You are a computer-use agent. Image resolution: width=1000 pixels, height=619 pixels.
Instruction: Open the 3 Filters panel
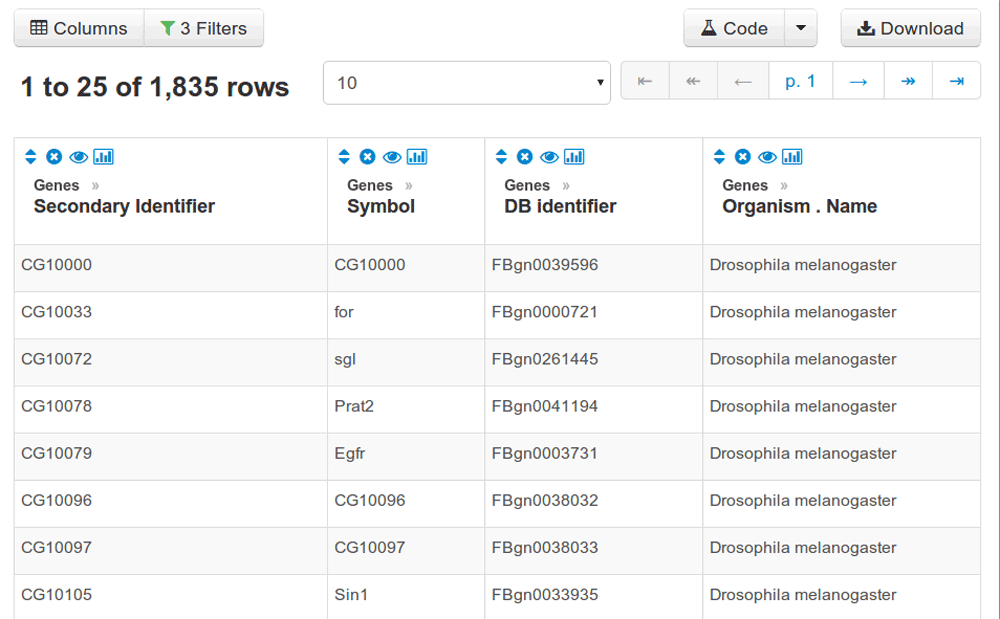tap(204, 28)
